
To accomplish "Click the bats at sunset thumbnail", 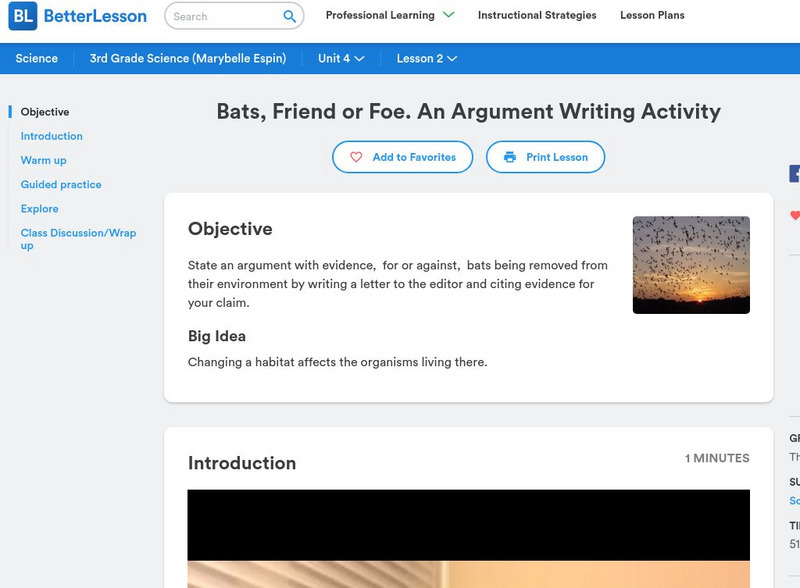I will click(x=691, y=265).
